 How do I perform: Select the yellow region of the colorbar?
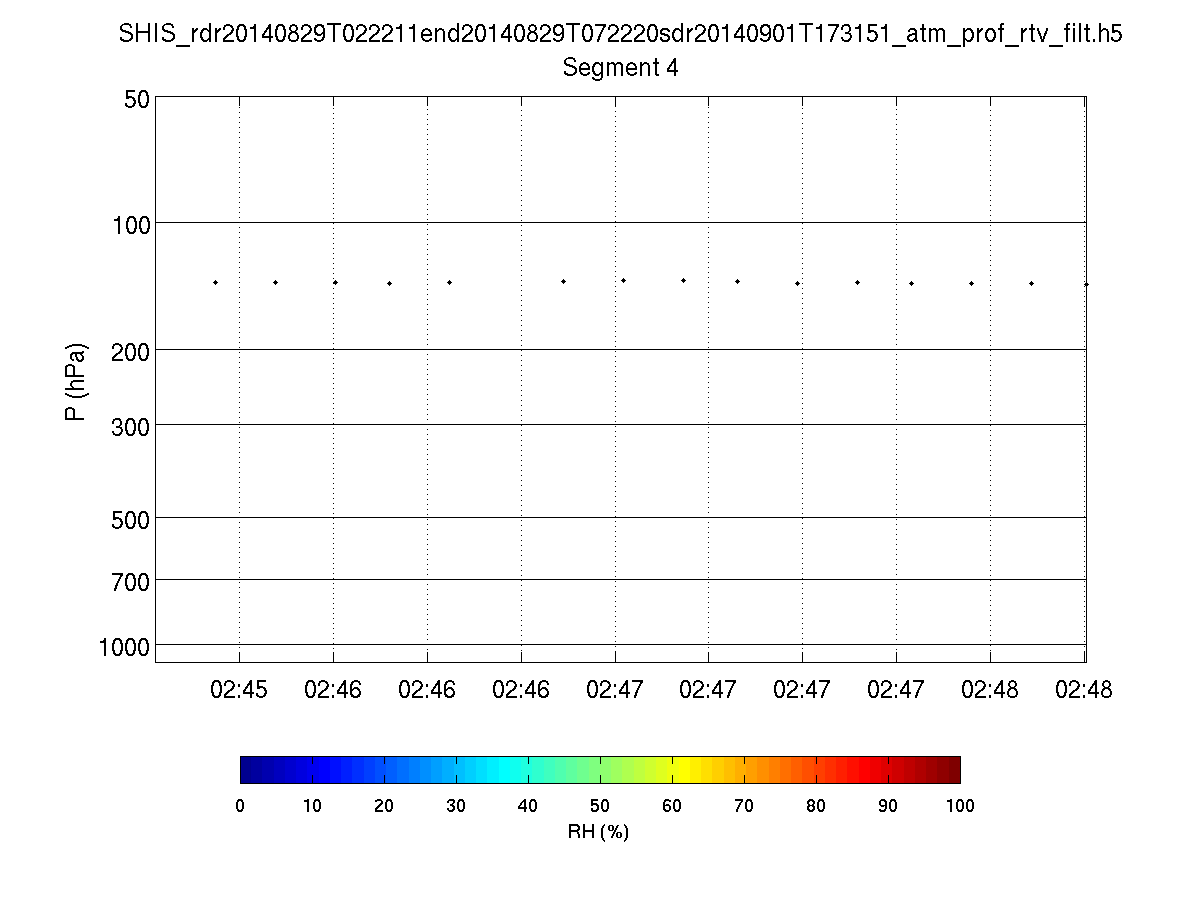tap(690, 769)
